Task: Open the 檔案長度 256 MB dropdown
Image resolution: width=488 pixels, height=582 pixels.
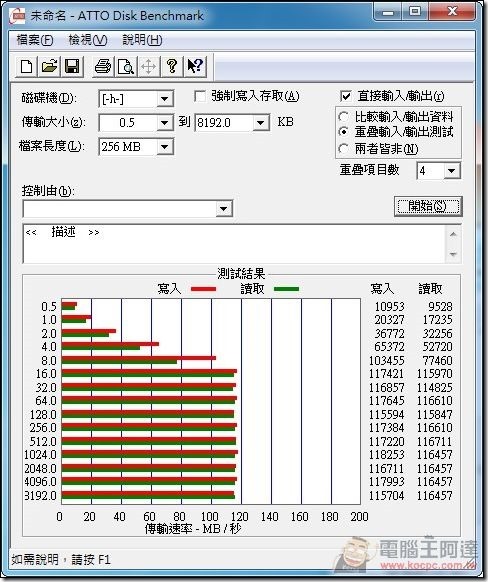Action: 164,147
